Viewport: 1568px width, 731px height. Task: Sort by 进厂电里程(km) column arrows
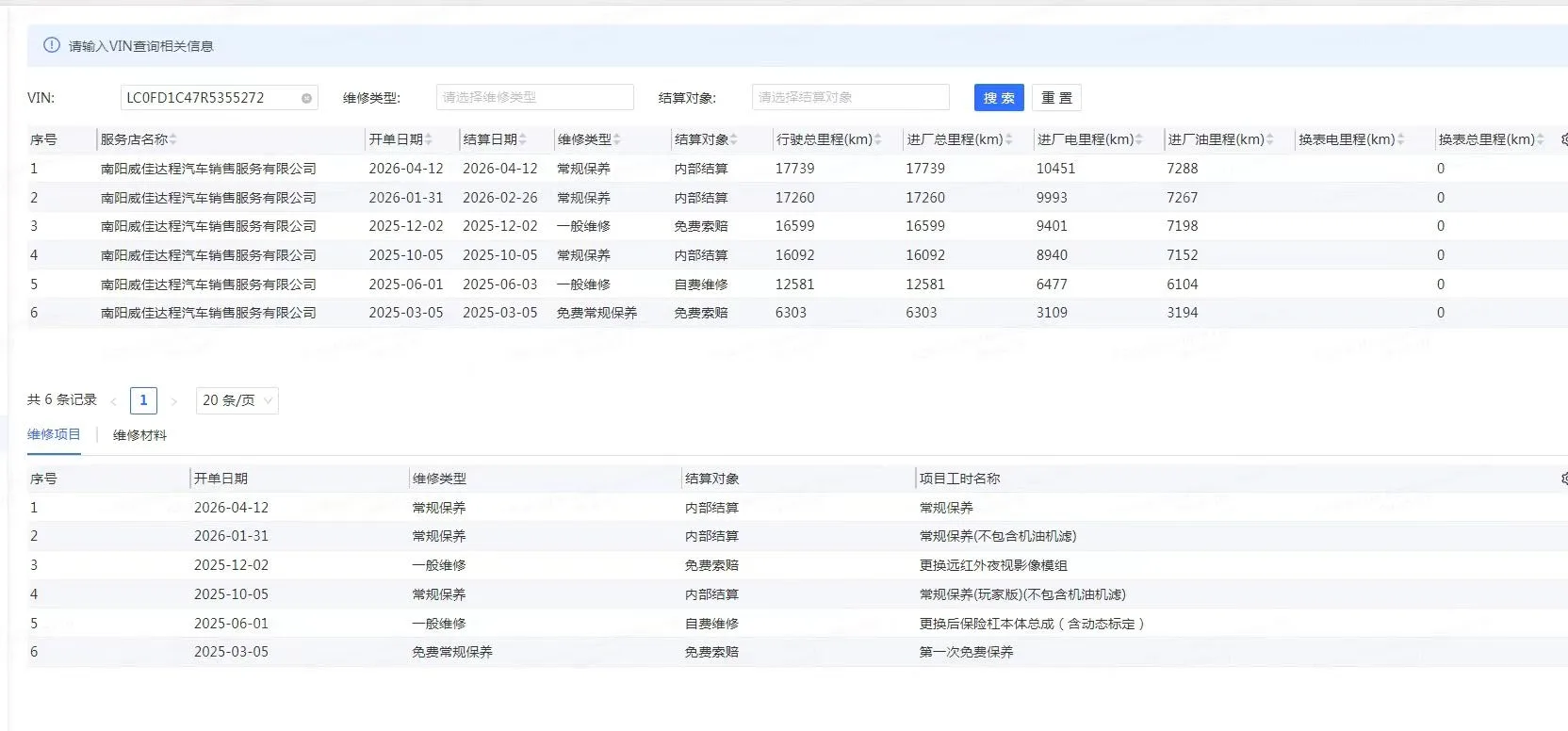pyautogui.click(x=1138, y=139)
